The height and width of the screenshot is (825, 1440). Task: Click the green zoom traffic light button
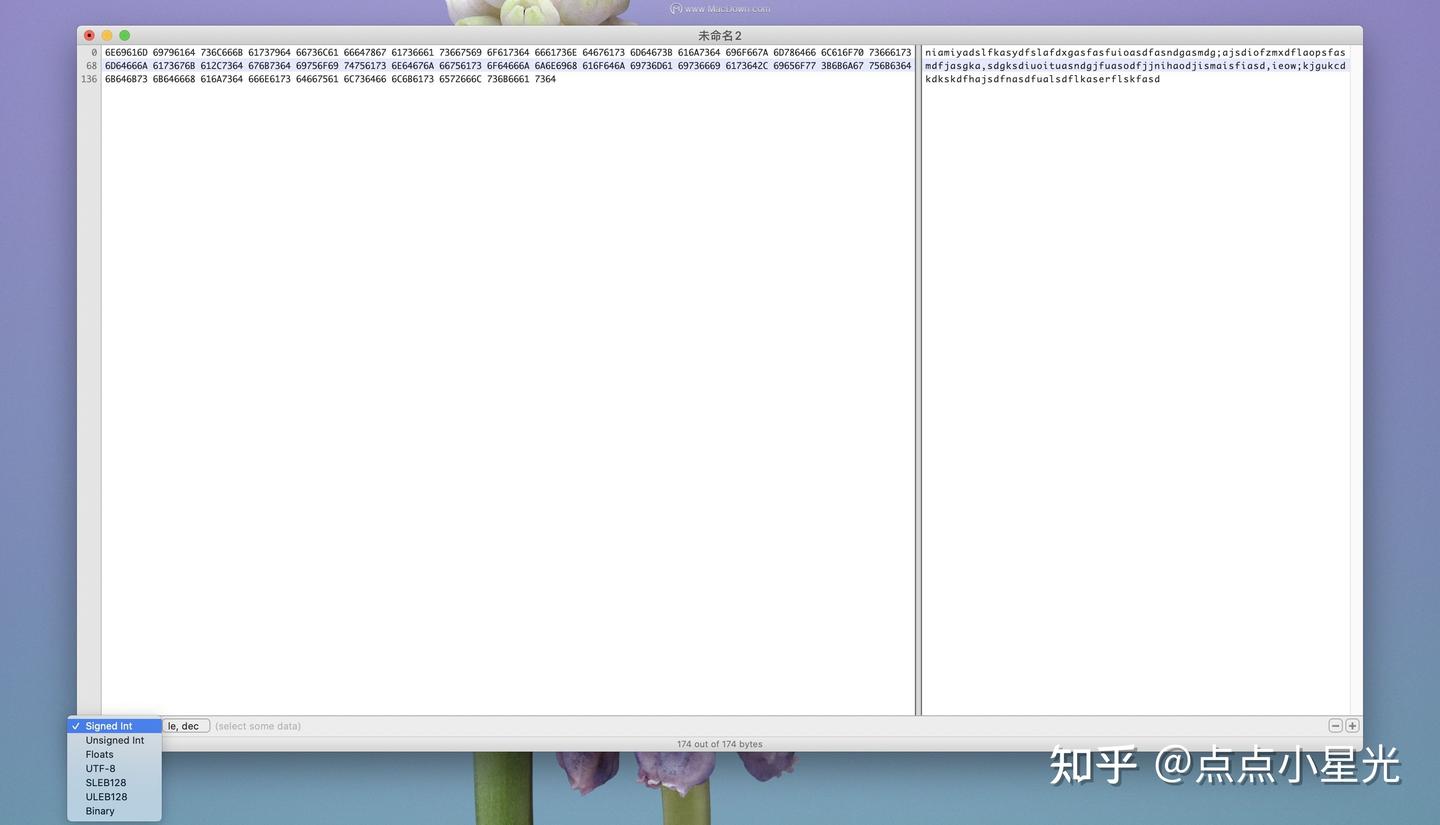123,35
